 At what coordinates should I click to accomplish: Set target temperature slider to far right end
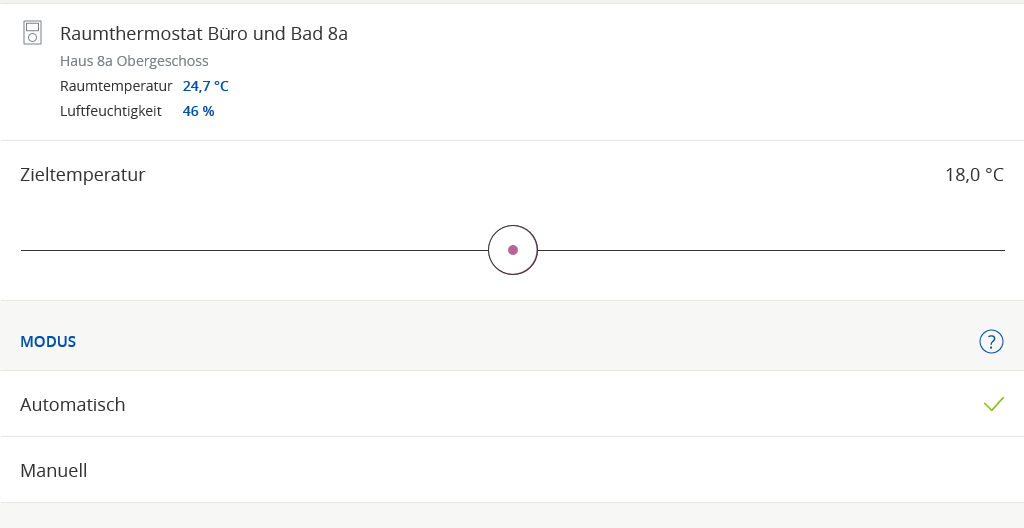pos(1002,250)
